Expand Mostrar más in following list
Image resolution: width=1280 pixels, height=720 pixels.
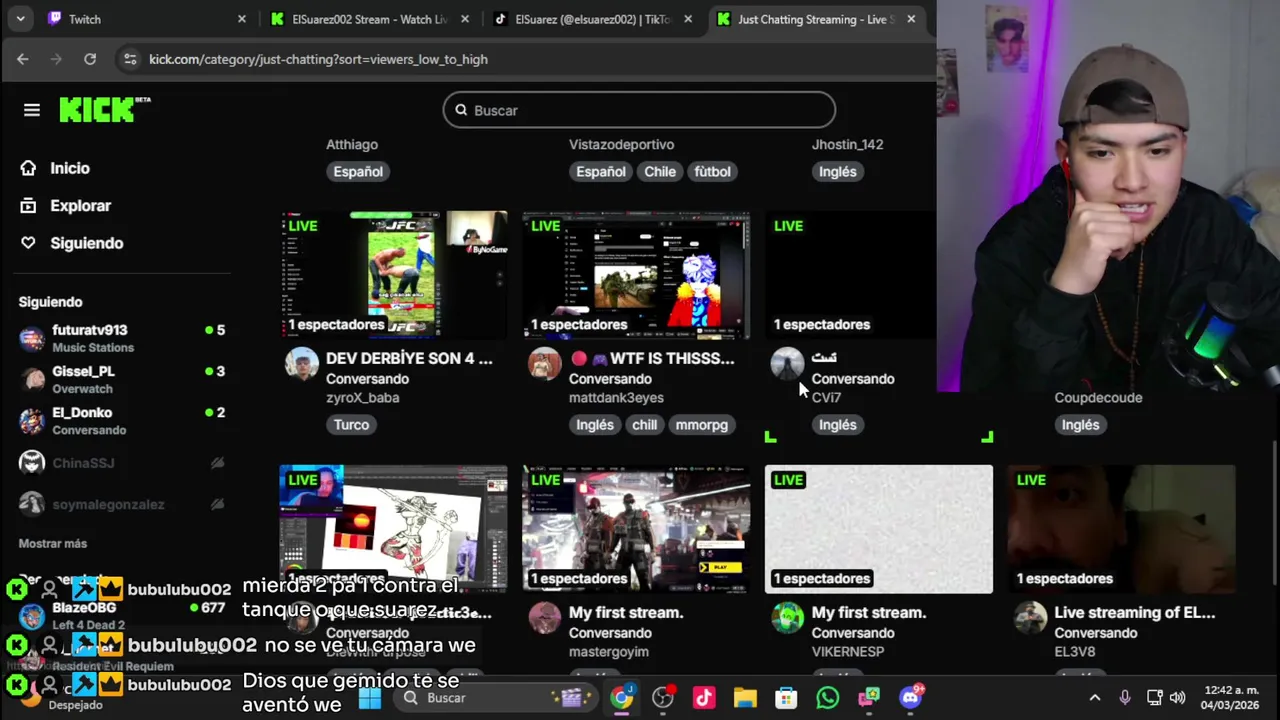tap(52, 543)
